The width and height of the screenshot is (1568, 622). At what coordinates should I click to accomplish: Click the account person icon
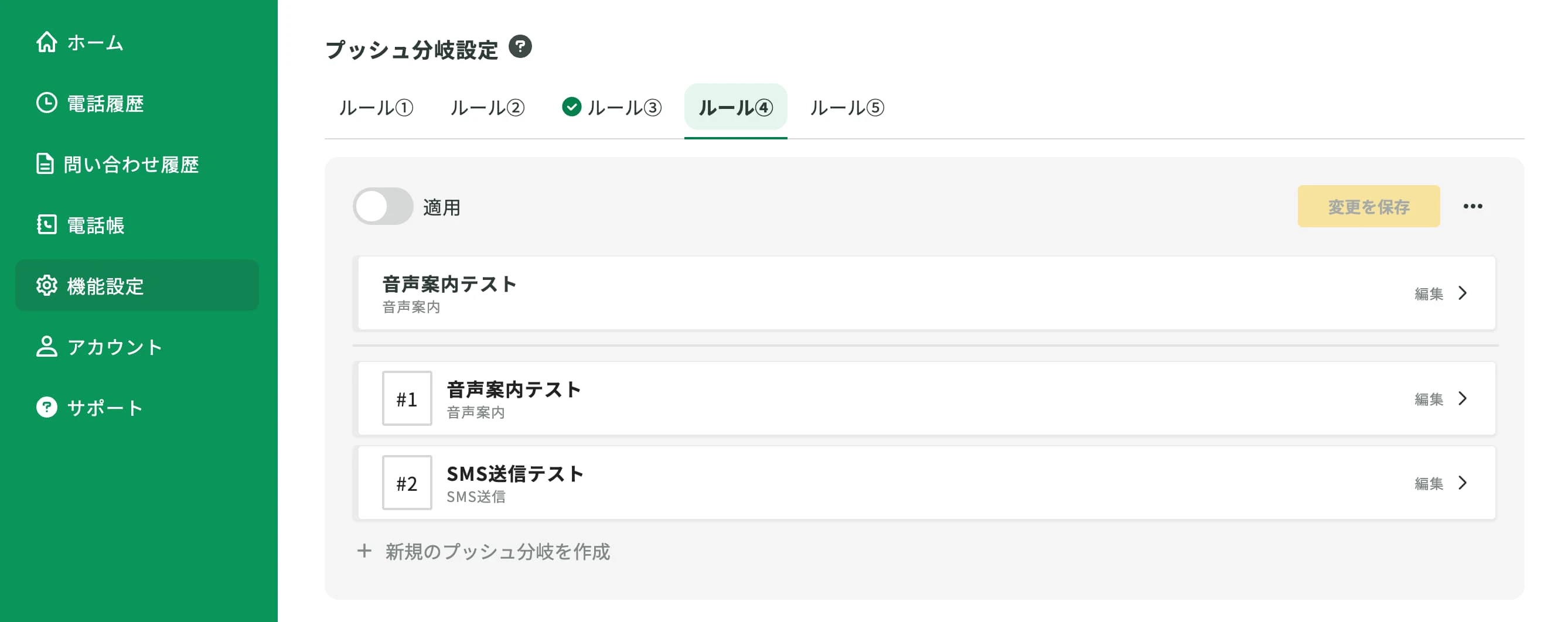pos(47,346)
